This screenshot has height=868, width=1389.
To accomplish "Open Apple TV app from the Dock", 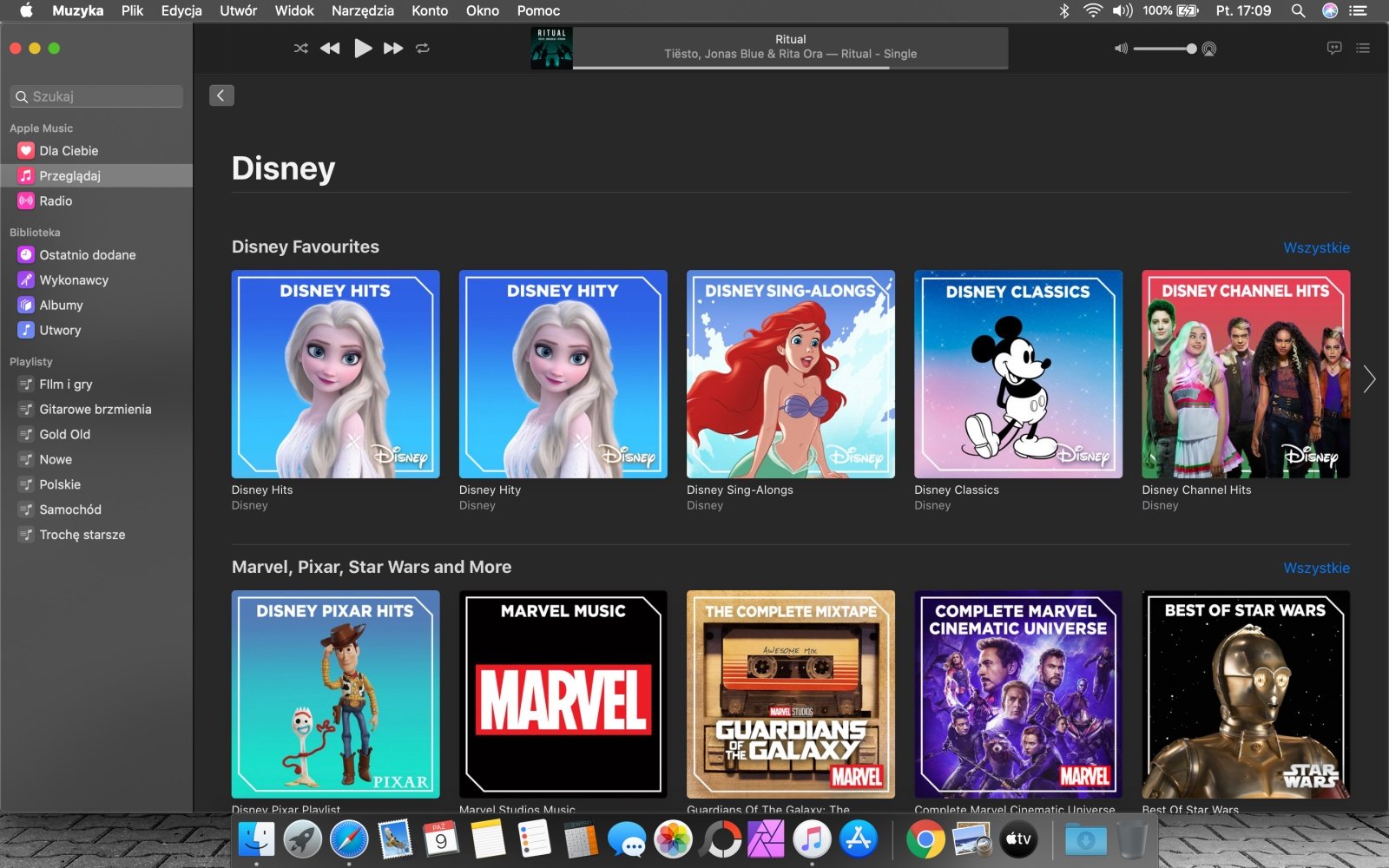I will (1018, 839).
